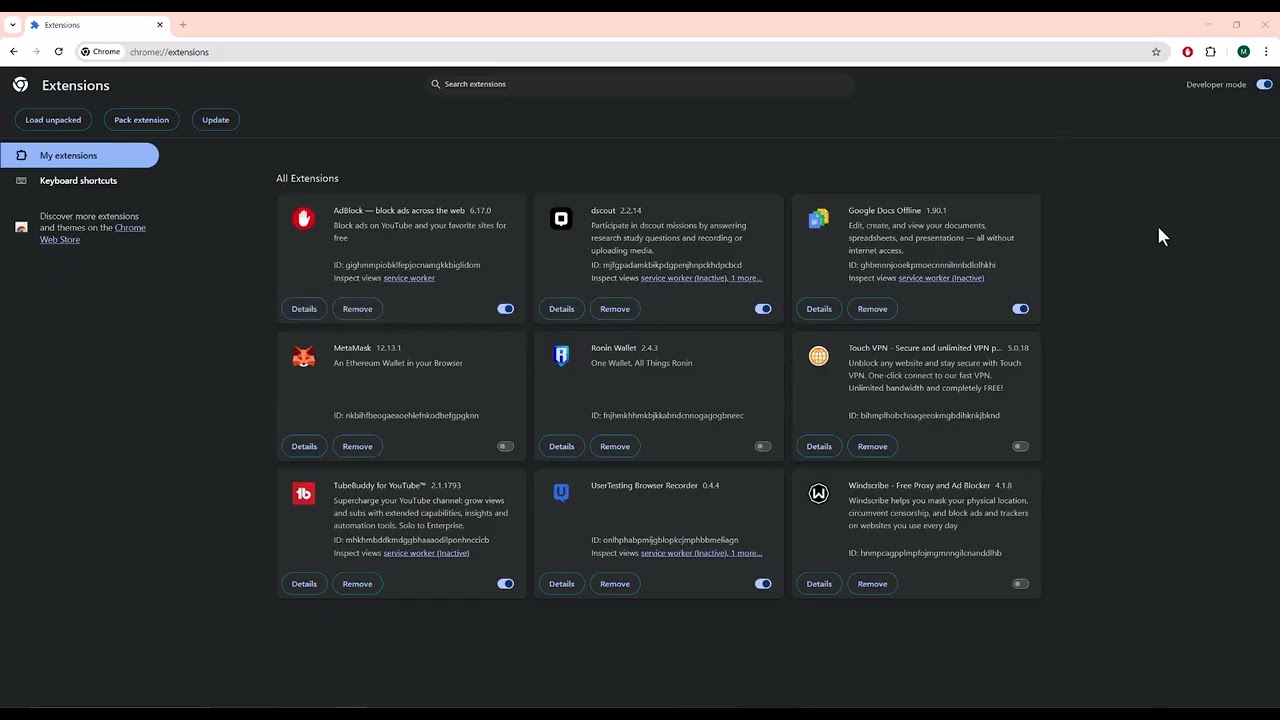Click the TubeBuddy extension icon
The image size is (1280, 720).
(304, 494)
